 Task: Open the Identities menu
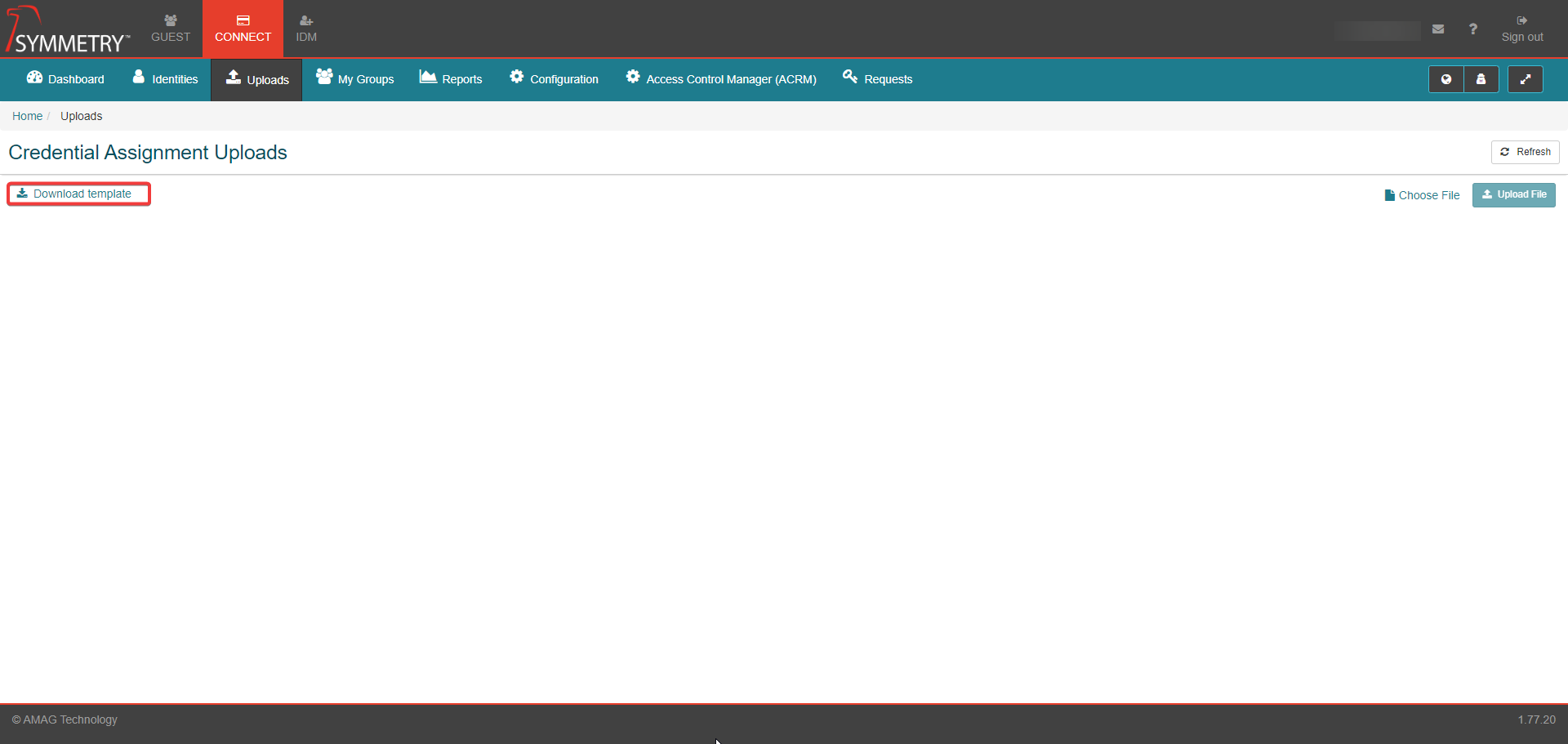[x=165, y=79]
